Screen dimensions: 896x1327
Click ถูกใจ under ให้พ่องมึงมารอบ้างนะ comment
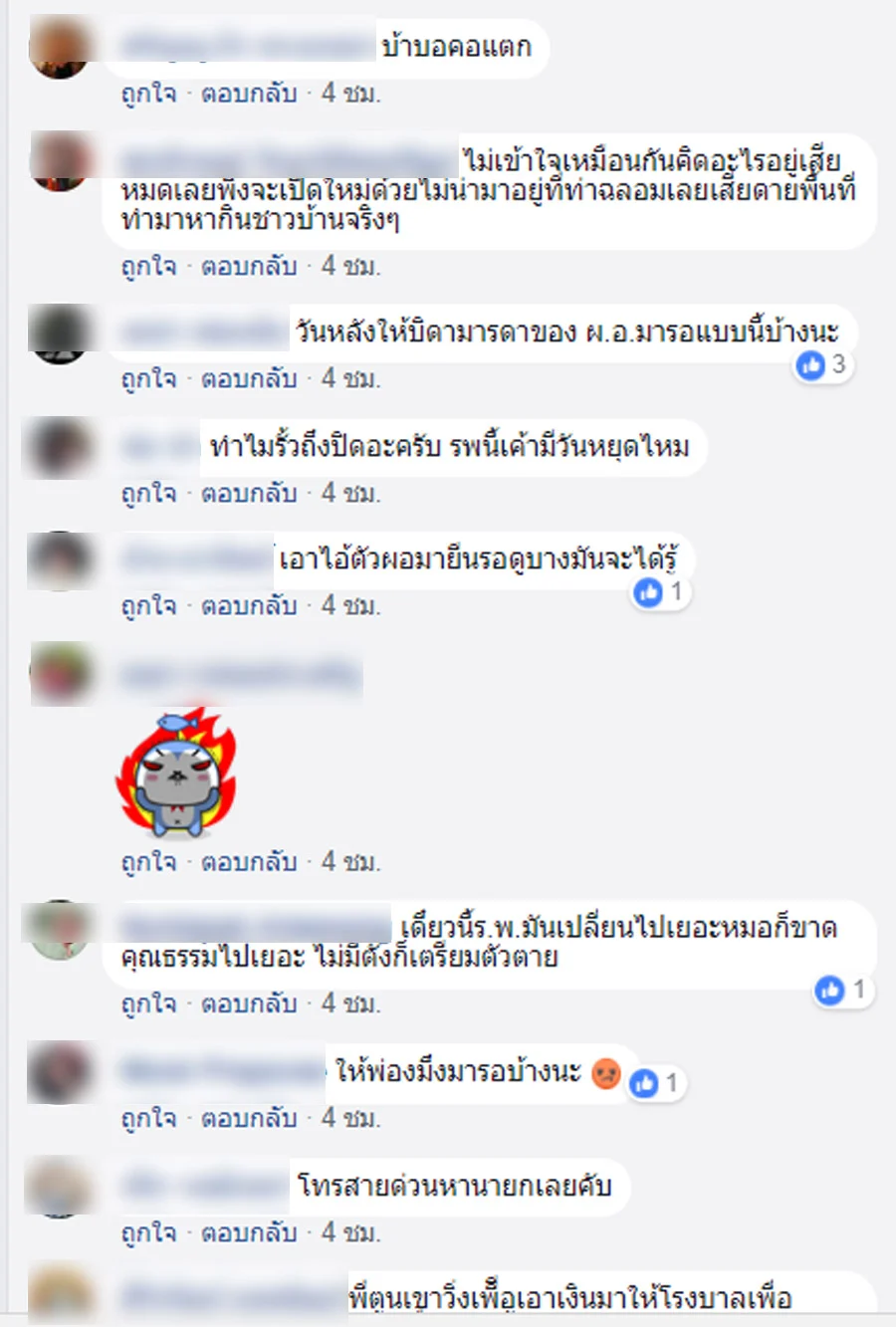click(x=148, y=1119)
